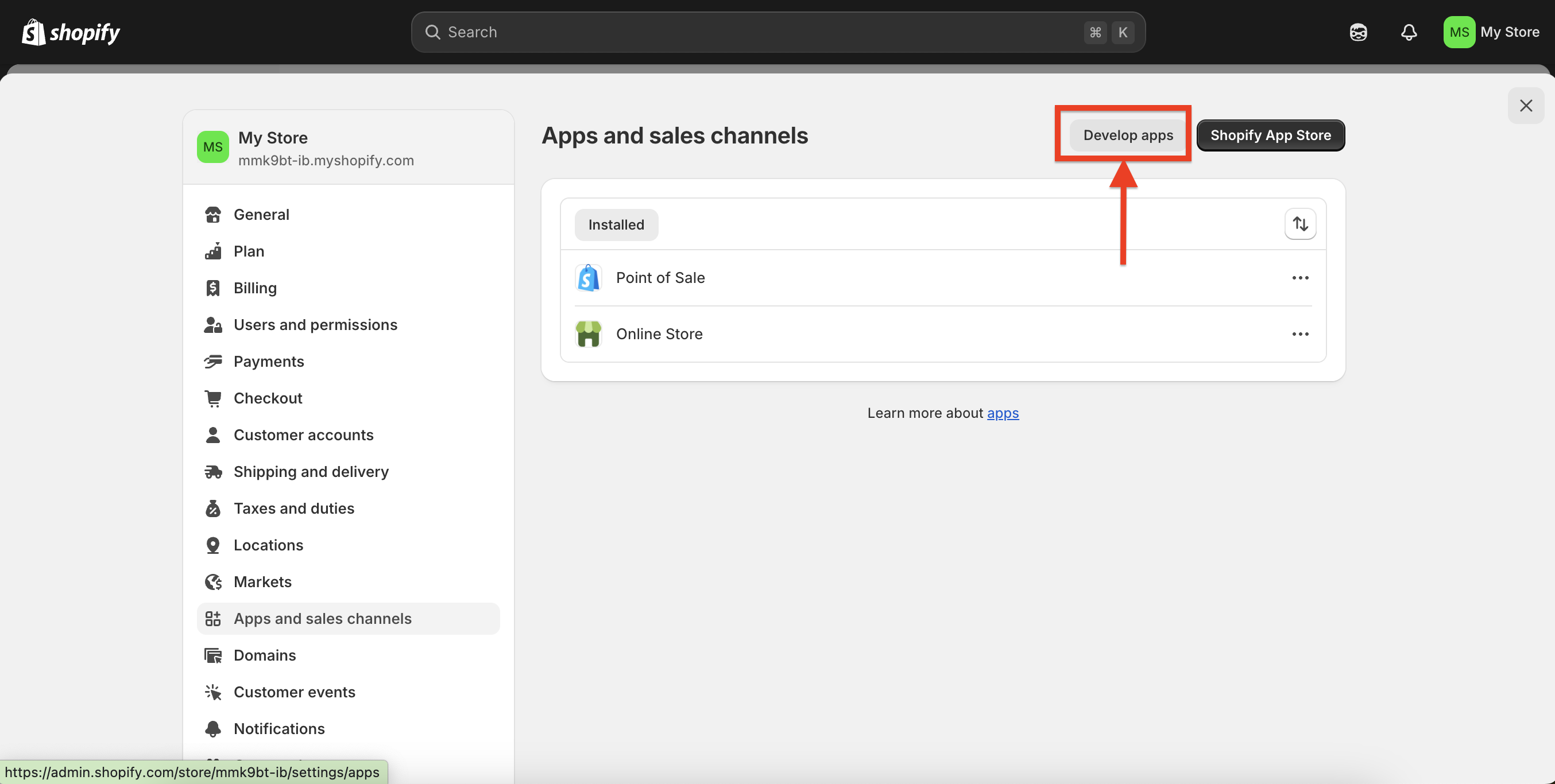Image resolution: width=1555 pixels, height=784 pixels.
Task: Close the settings panel with X
Action: click(x=1525, y=106)
